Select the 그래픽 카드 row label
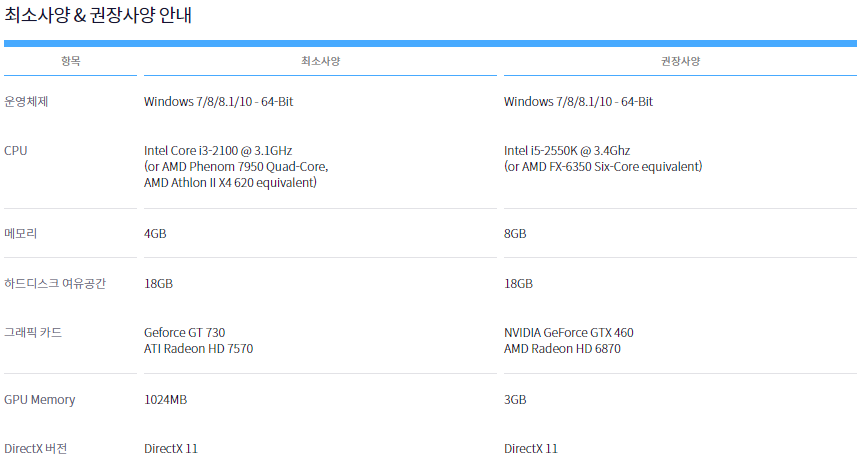860x464 pixels. pyautogui.click(x=33, y=332)
